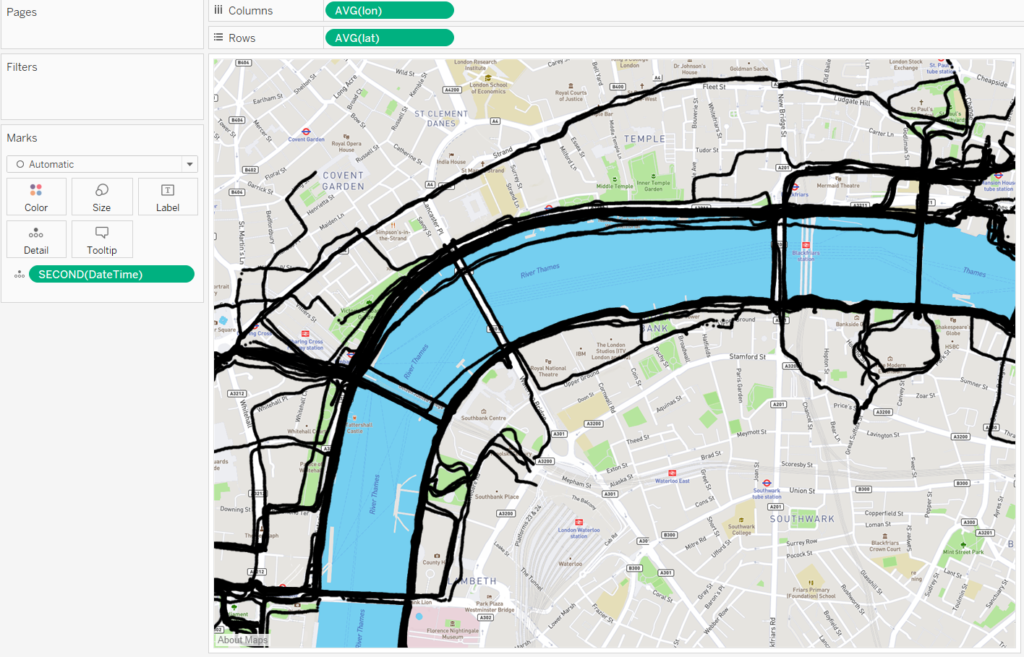Click the Waterloo East station icon
Viewport: 1024px width, 657px height.
point(671,473)
